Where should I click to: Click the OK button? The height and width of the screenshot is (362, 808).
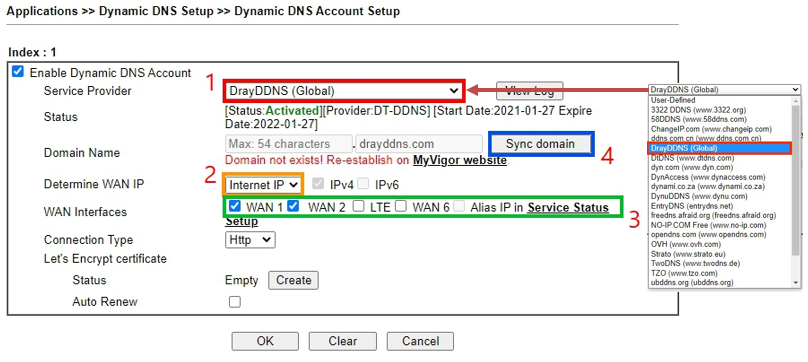265,341
